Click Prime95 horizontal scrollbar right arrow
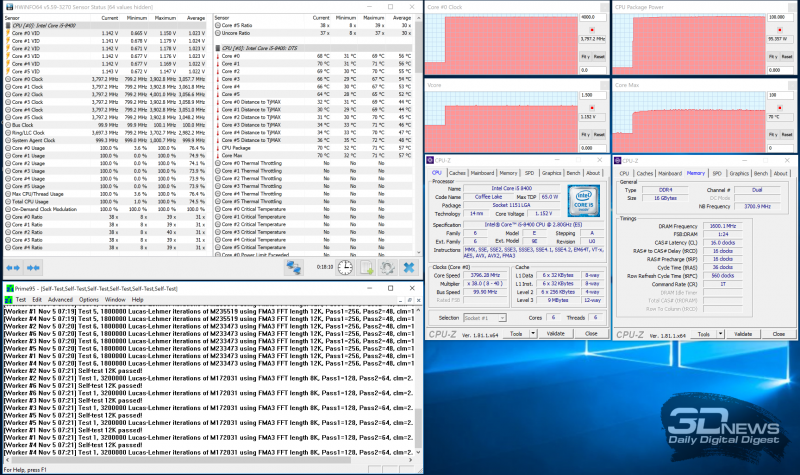Screen dimensions: 800x475 [411, 460]
